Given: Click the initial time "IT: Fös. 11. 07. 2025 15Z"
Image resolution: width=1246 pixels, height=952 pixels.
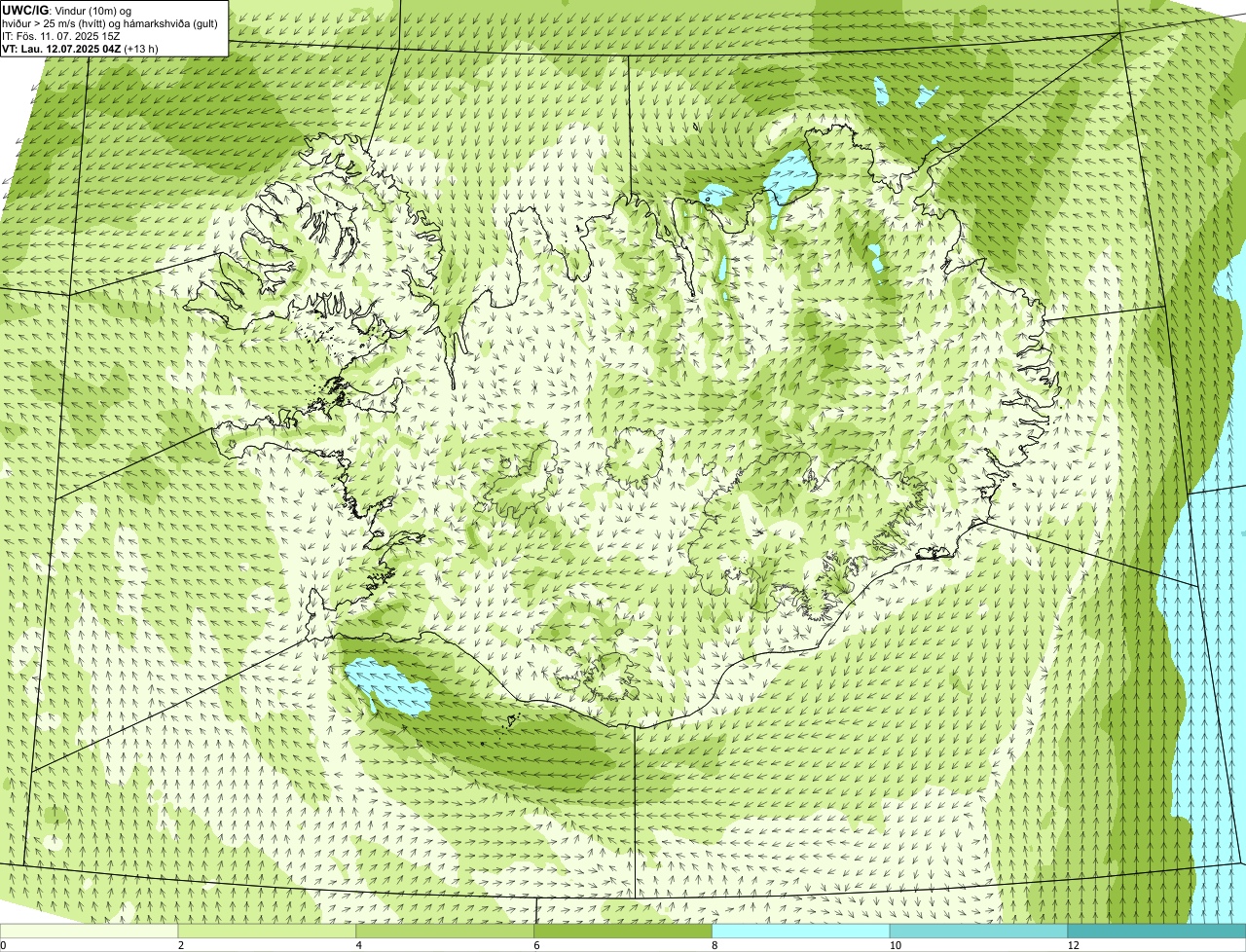Looking at the screenshot, I should coord(61,35).
